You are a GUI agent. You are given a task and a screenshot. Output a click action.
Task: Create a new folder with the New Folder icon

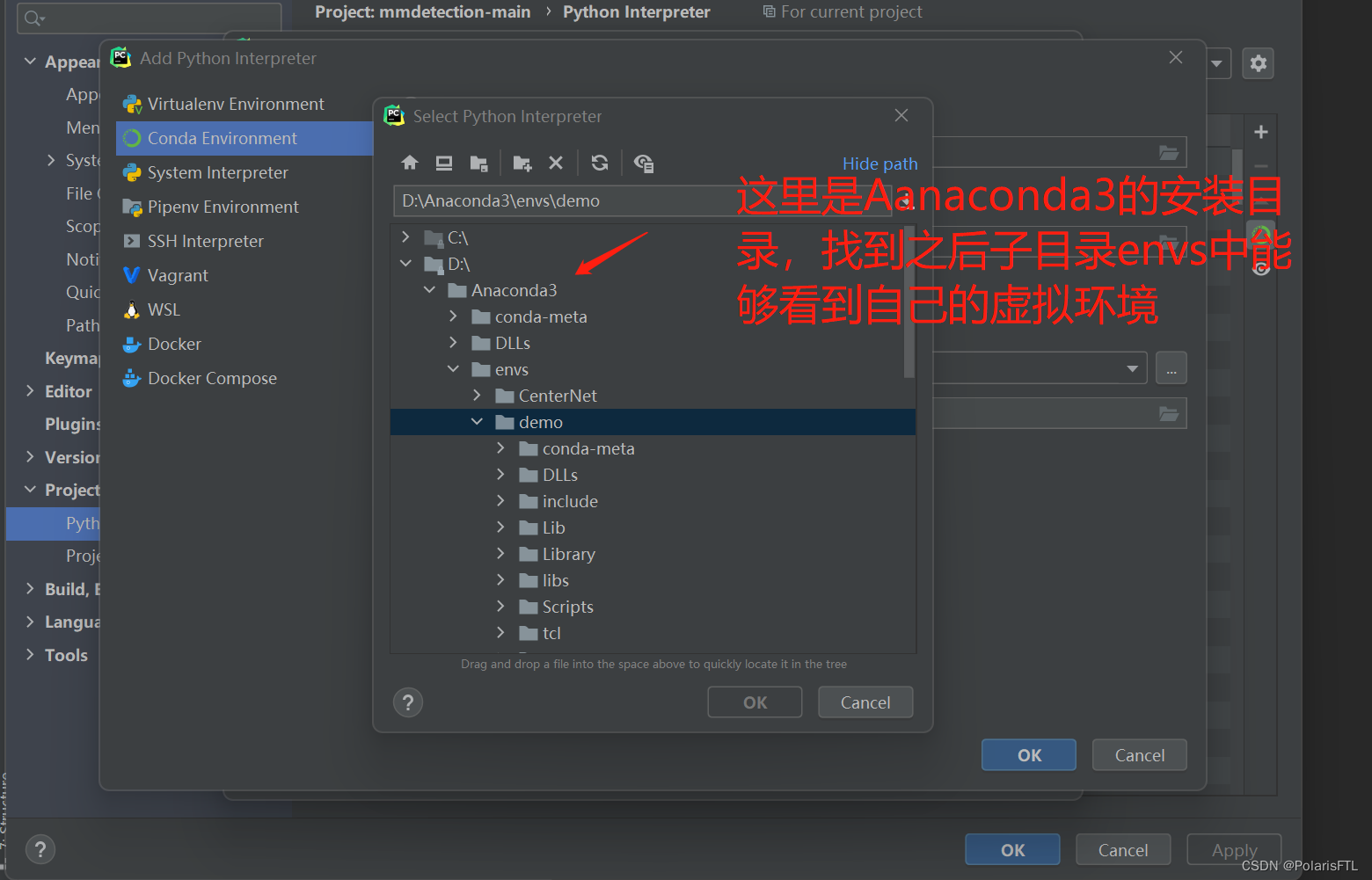tap(522, 163)
